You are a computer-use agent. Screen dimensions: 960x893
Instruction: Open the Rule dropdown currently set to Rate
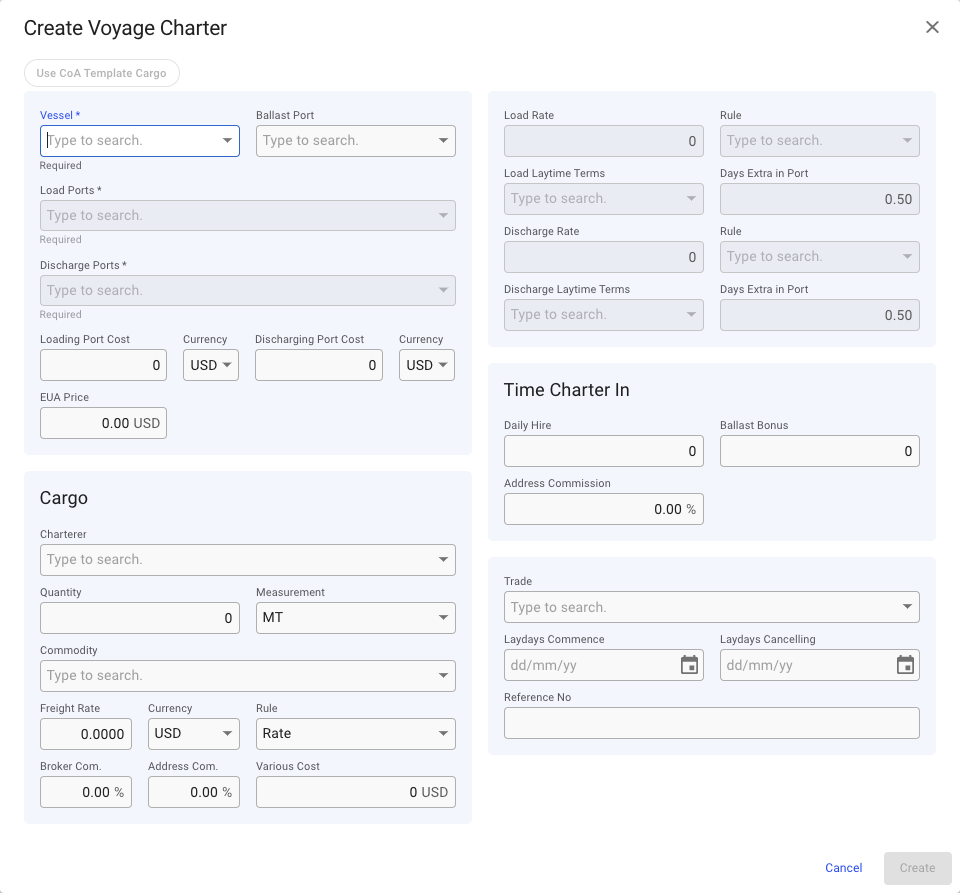(x=443, y=734)
